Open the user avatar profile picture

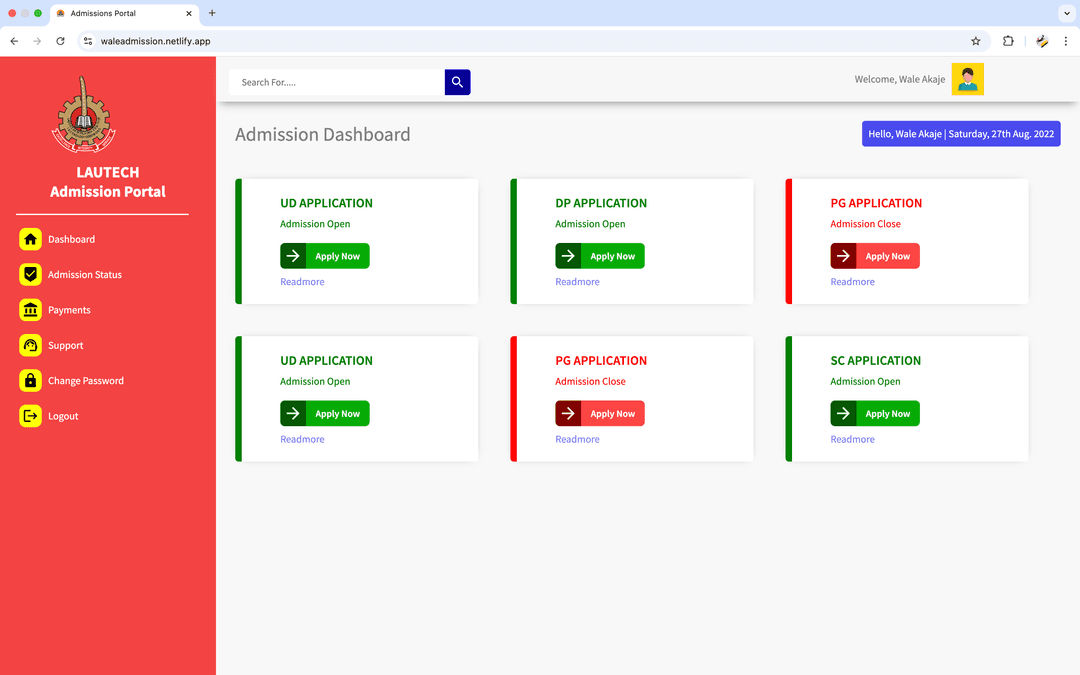pos(967,80)
